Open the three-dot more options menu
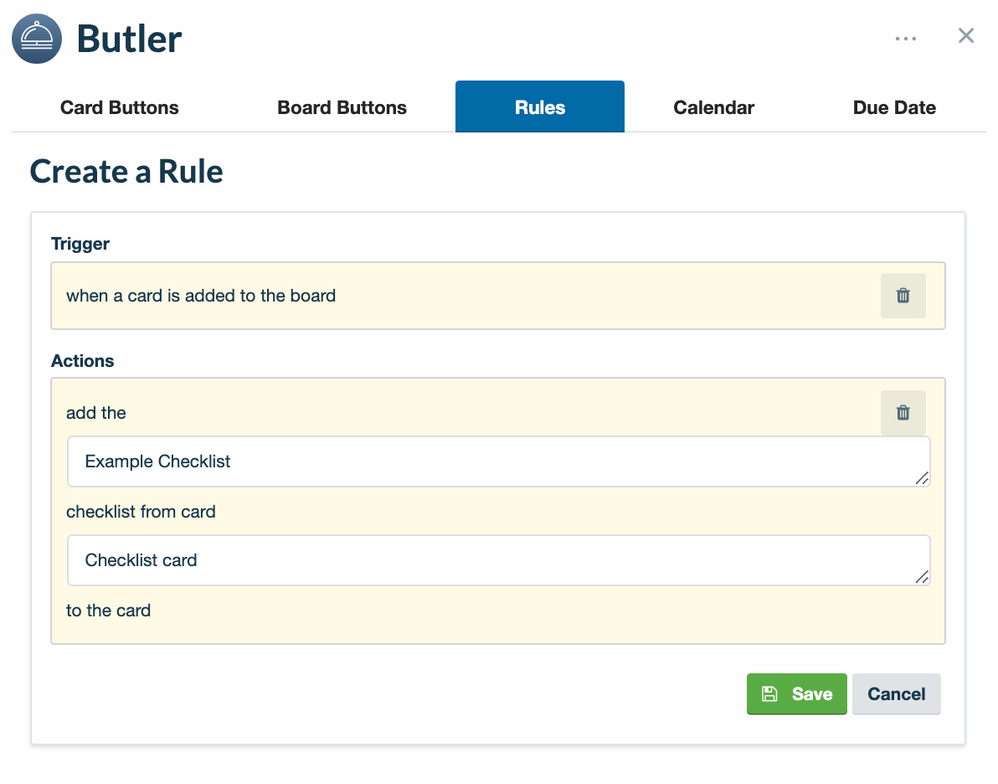Image resolution: width=998 pixels, height=784 pixels. coord(905,39)
